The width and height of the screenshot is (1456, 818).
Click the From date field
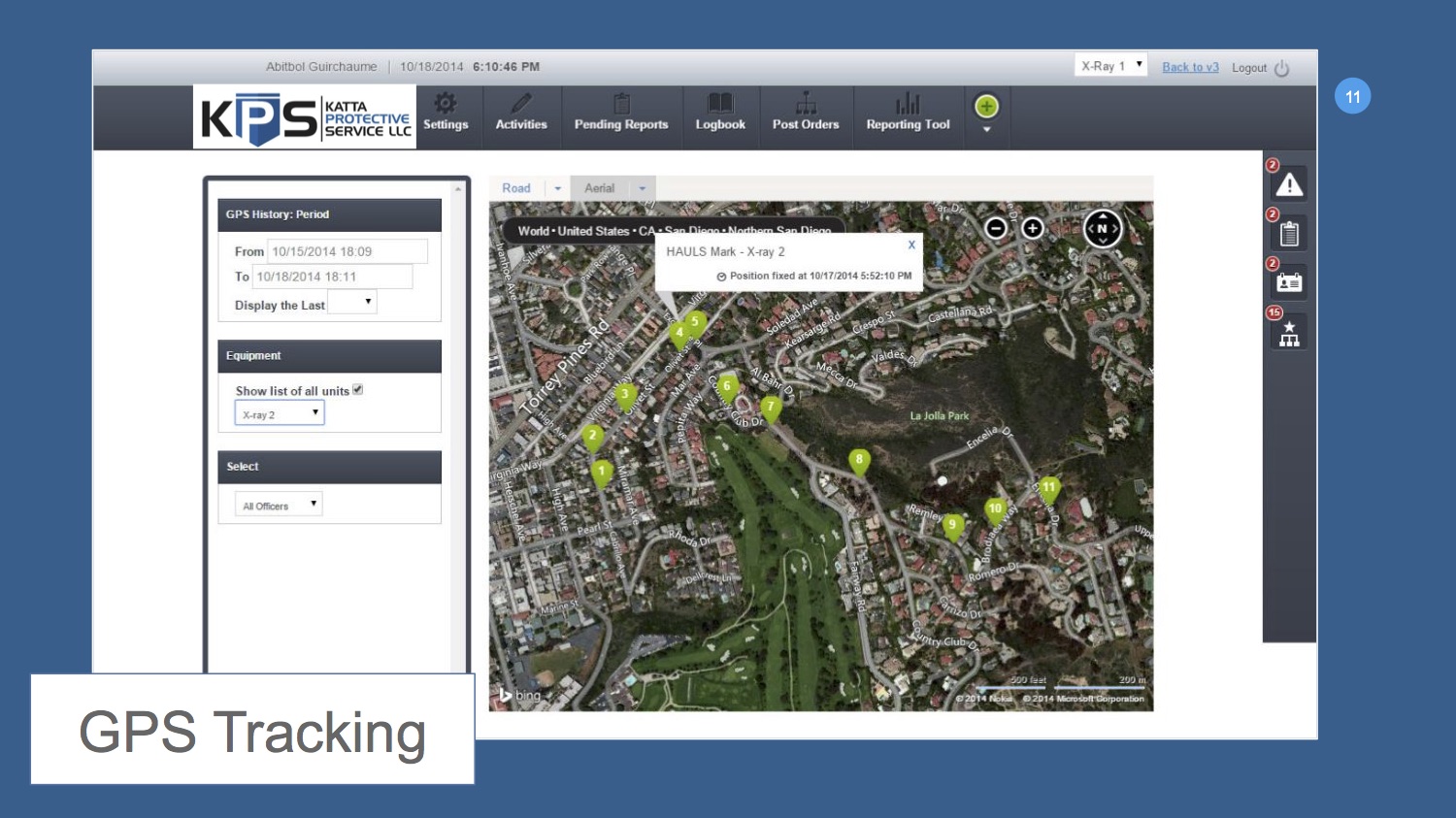point(347,251)
